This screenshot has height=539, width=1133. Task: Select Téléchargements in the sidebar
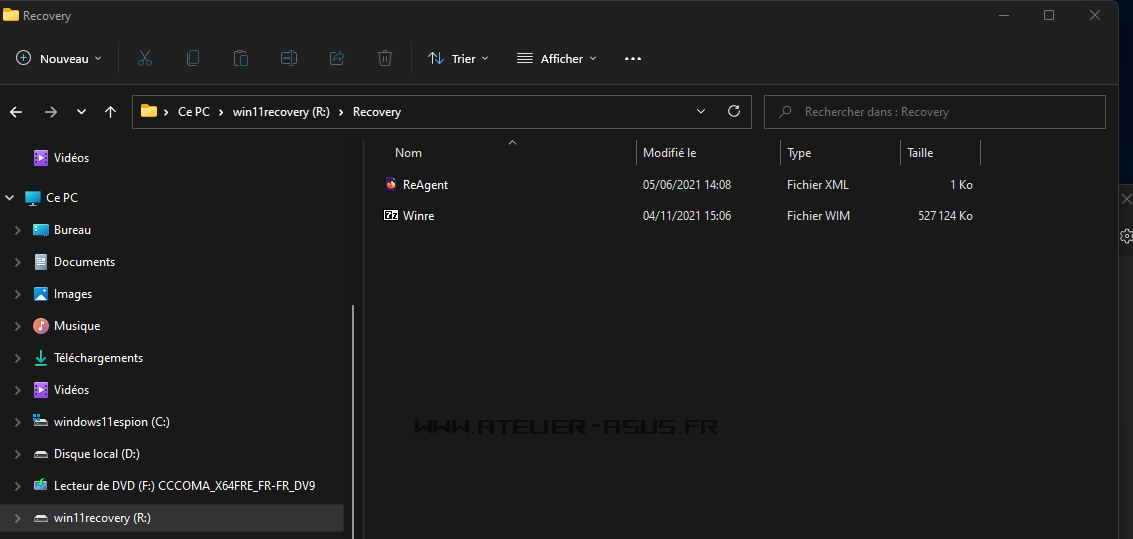pos(98,358)
